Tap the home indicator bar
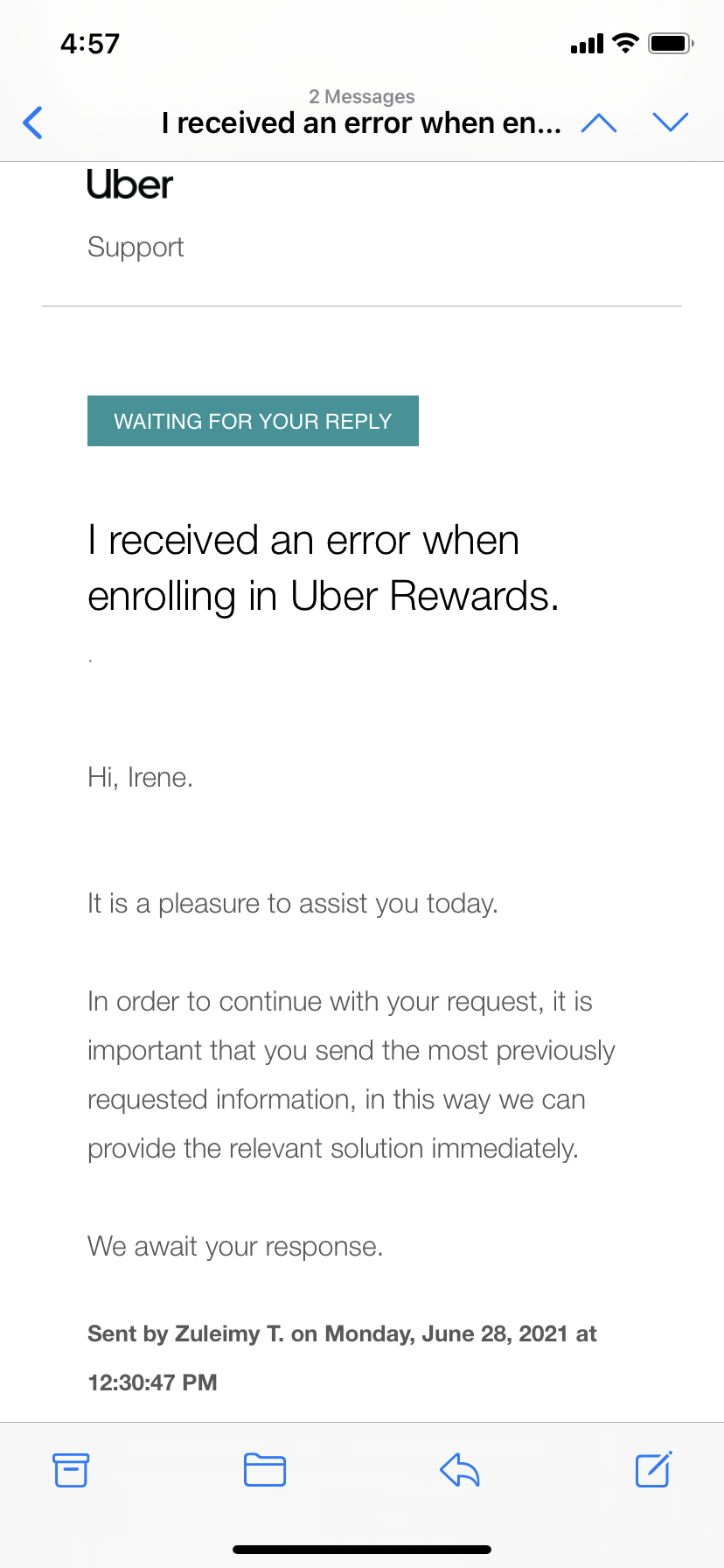The image size is (724, 1568). [x=362, y=1549]
